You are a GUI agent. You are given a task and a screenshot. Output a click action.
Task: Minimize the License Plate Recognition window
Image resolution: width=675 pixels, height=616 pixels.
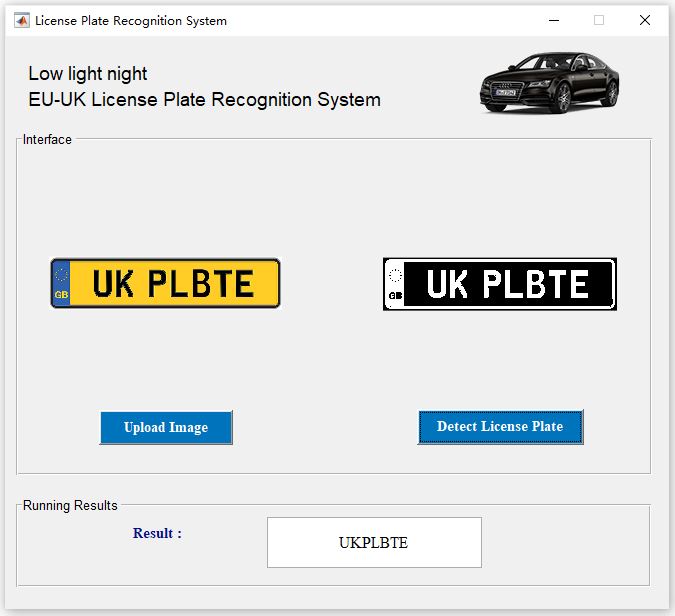[x=554, y=20]
